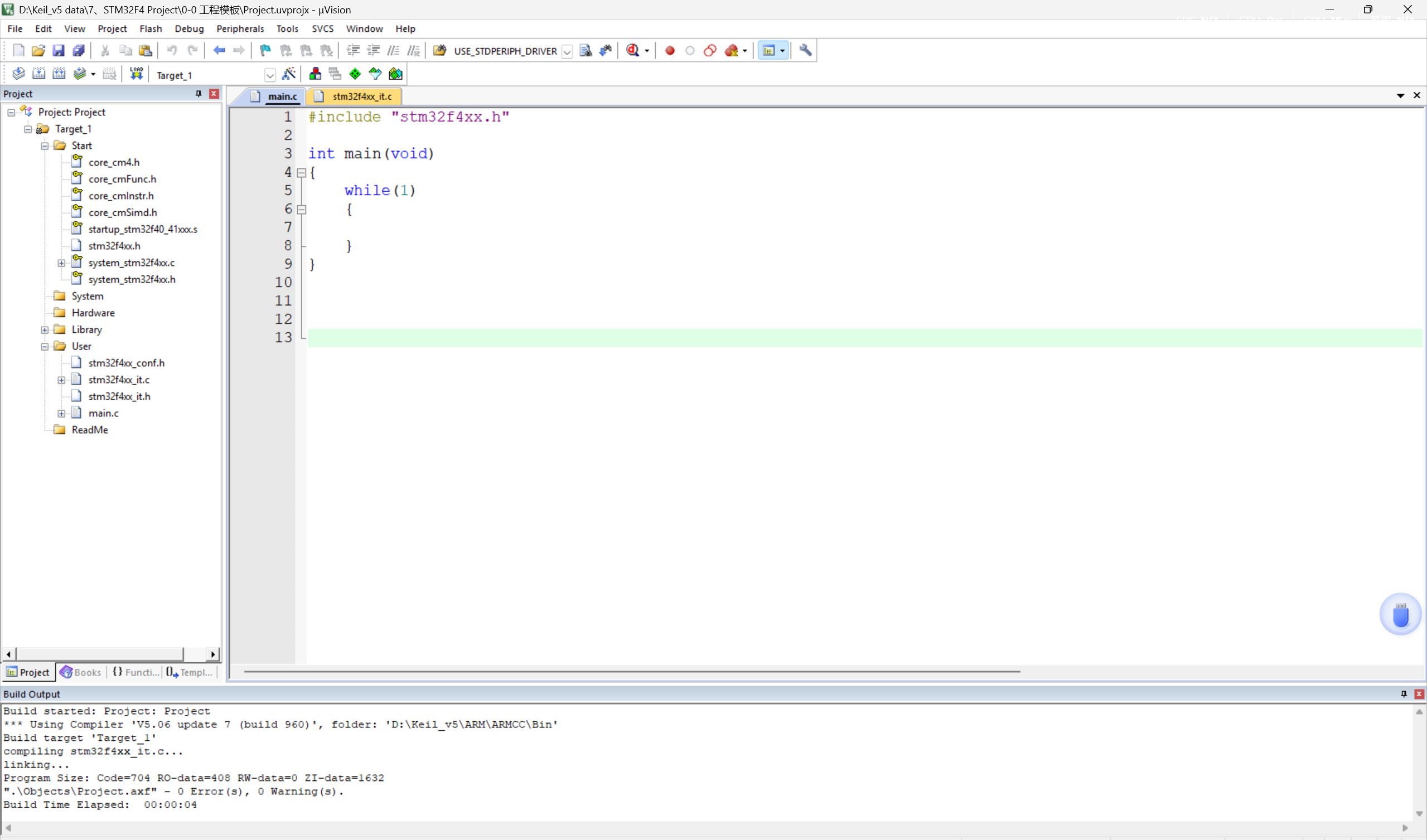Viewport: 1427px width, 840px height.
Task: Click the Download to flash LOAD icon
Action: pyautogui.click(x=137, y=74)
